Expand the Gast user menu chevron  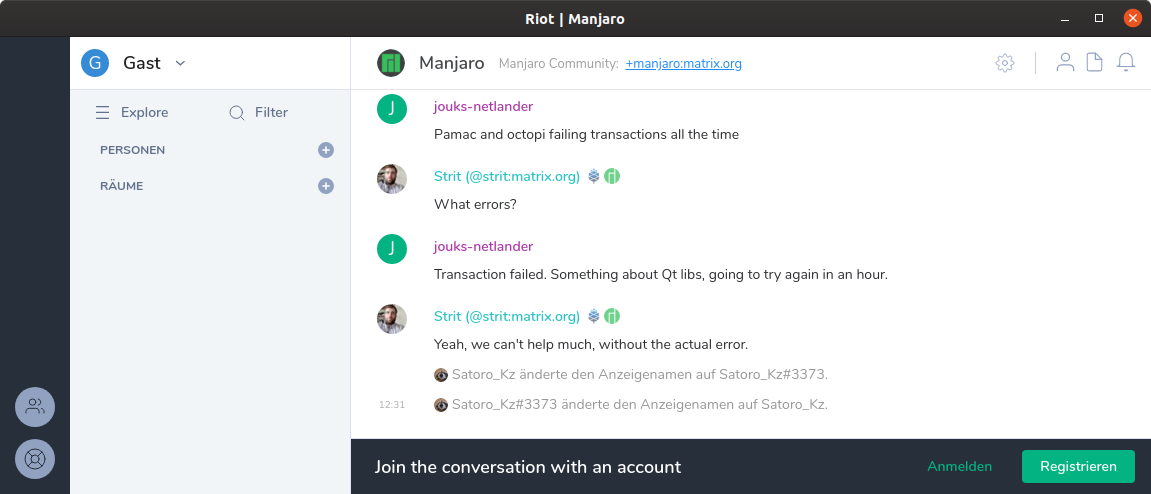click(x=181, y=63)
